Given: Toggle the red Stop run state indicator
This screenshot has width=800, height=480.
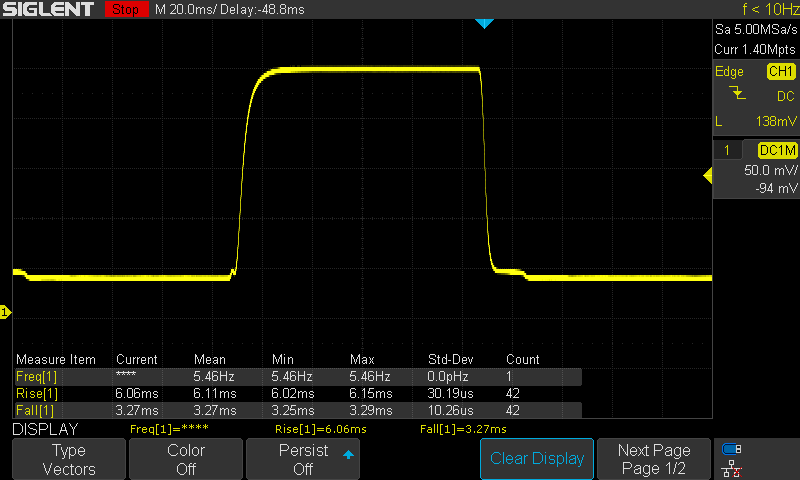Looking at the screenshot, I should 124,9.
